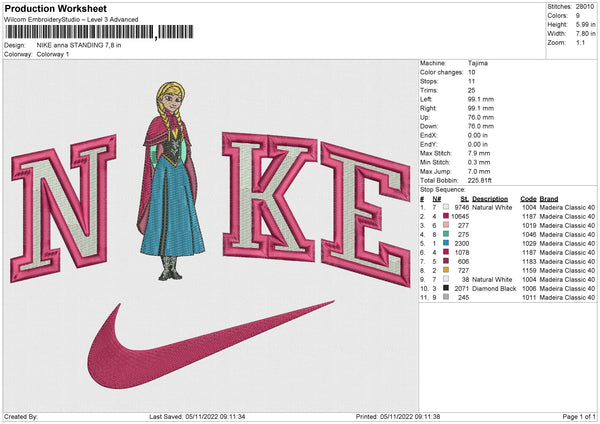Select the gray swatch in the code 1011 row
The image size is (600, 424).
click(x=446, y=297)
